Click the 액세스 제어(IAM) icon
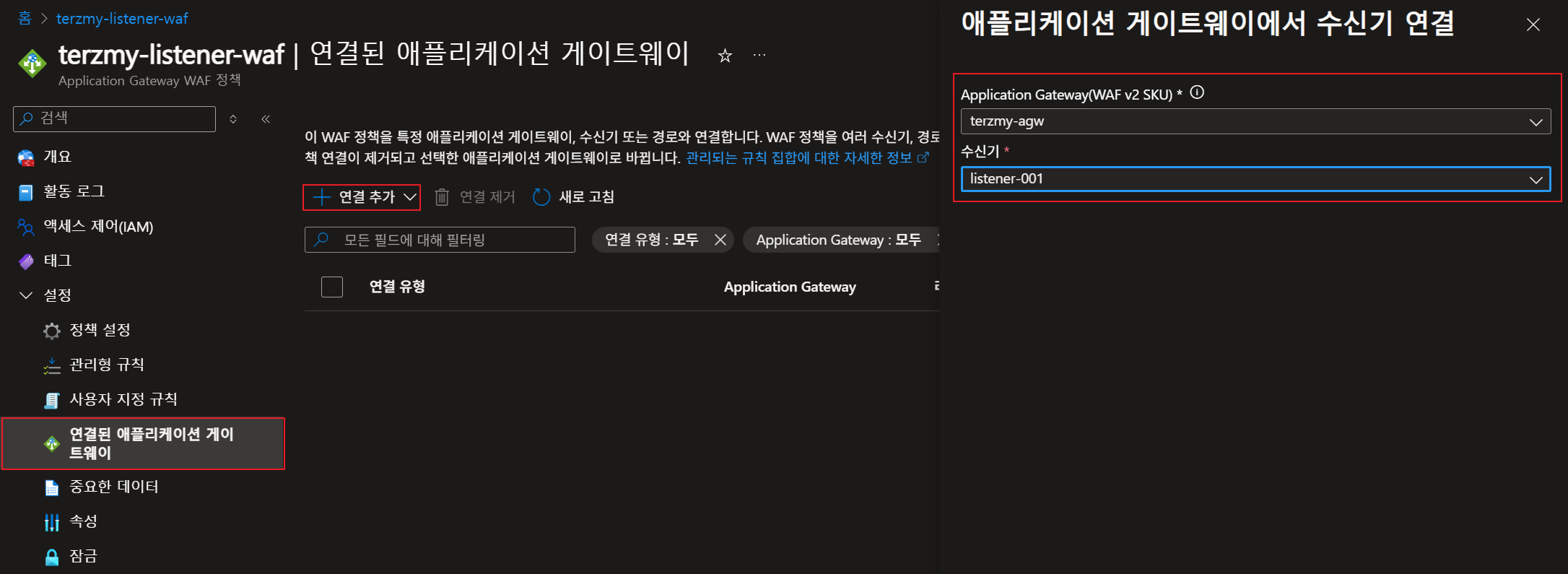 26,227
